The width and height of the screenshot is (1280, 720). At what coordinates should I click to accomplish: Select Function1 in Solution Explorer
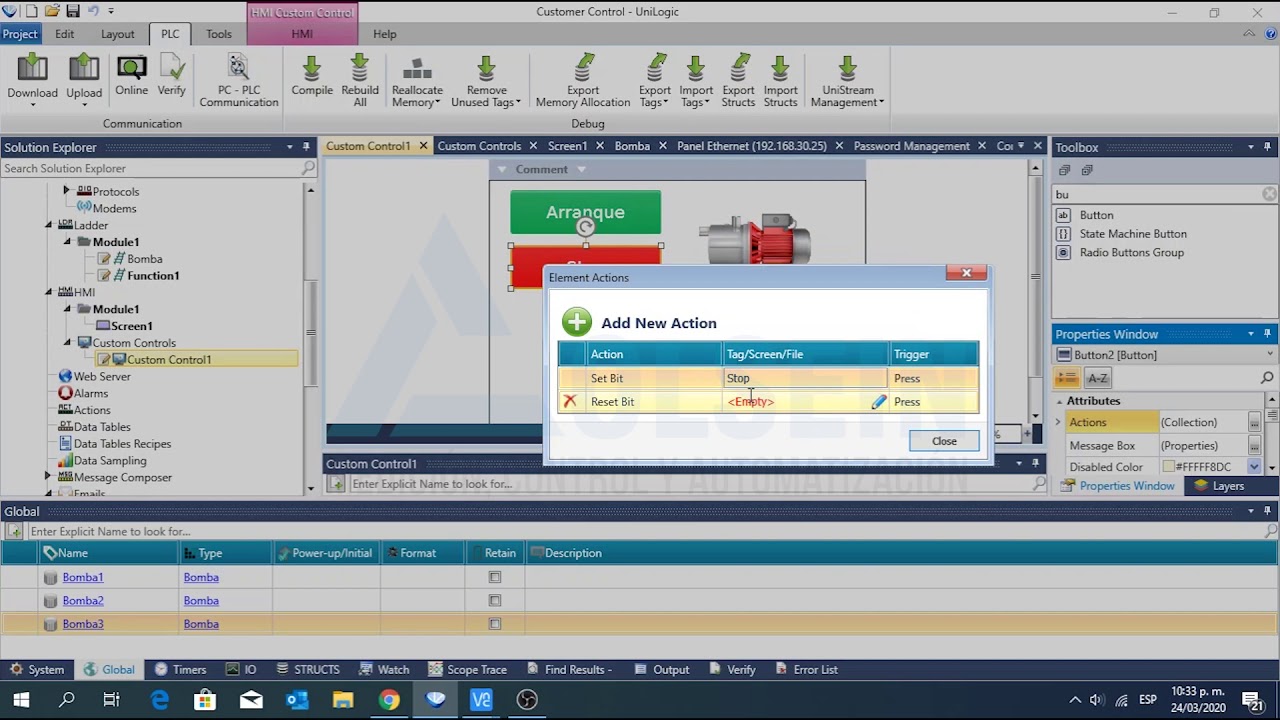point(153,276)
